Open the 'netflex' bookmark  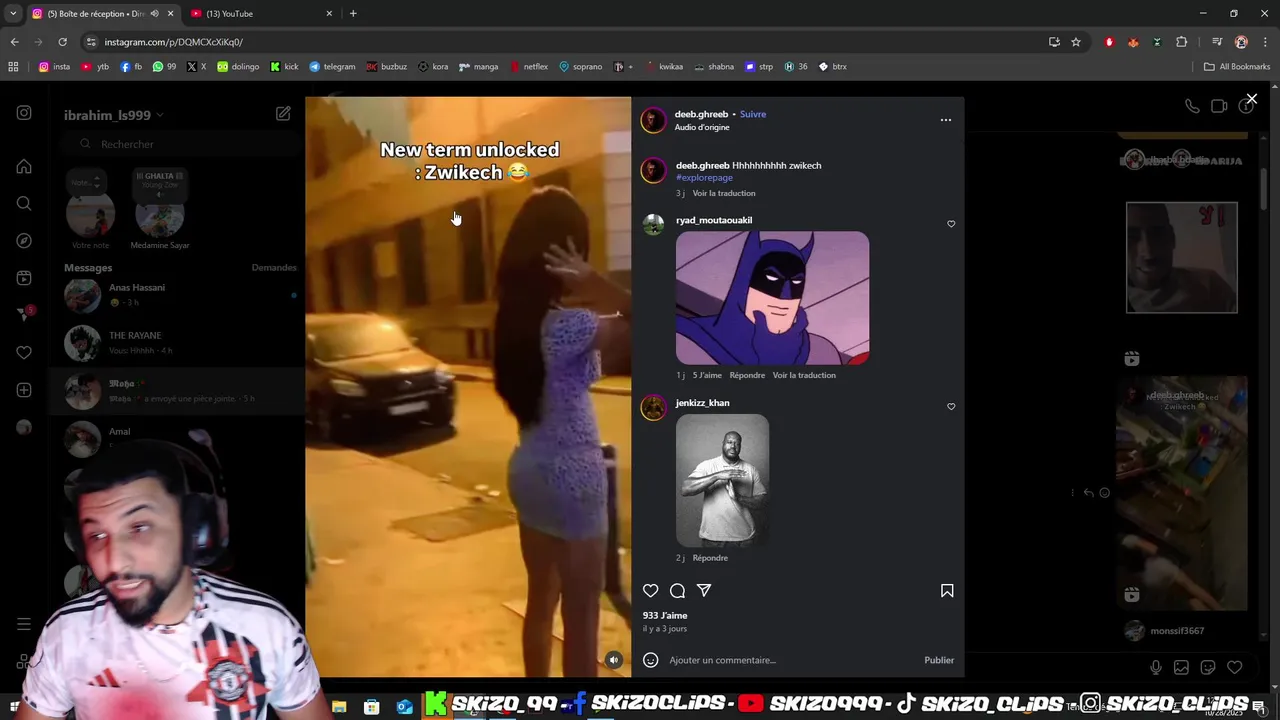529,67
